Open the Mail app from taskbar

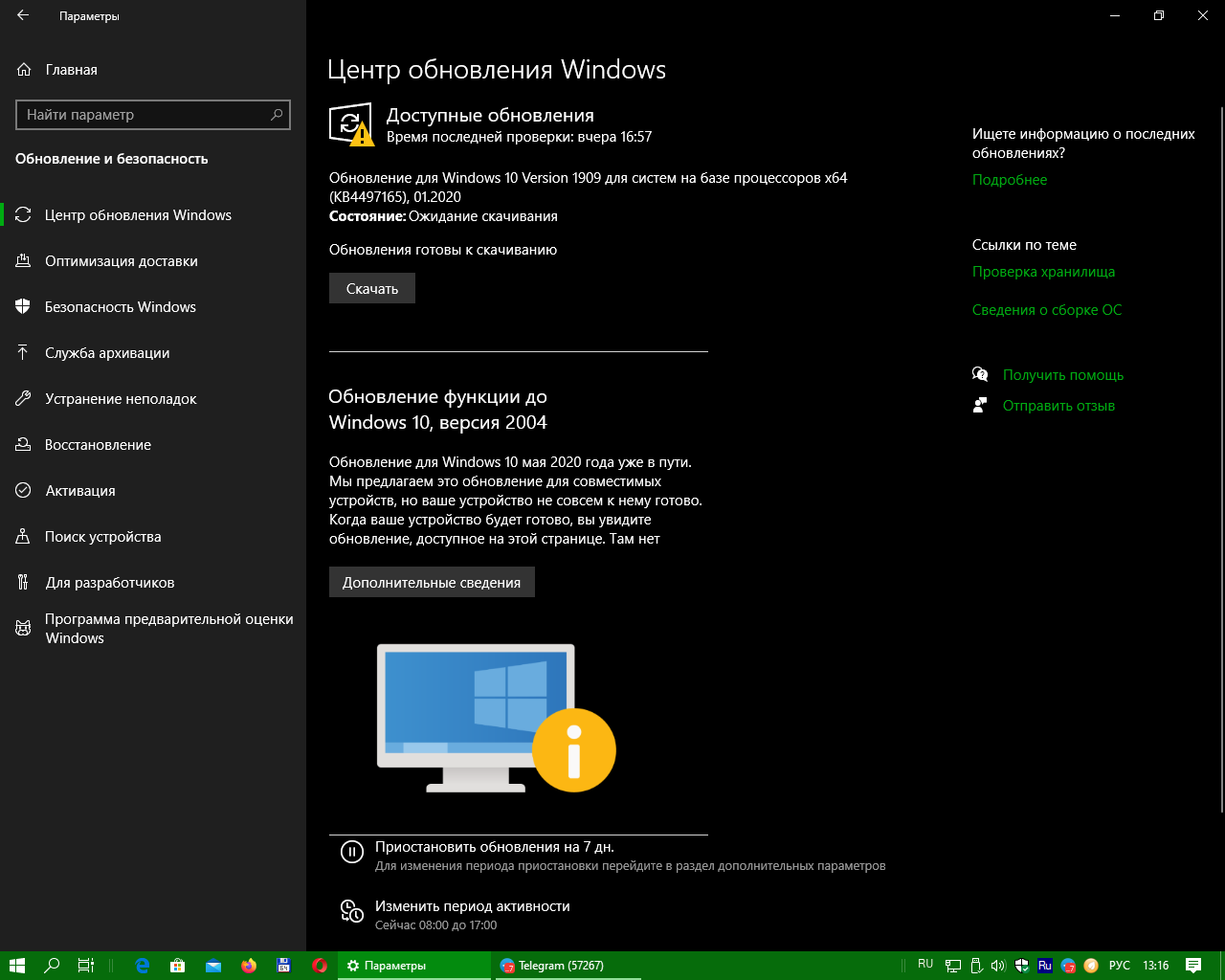coord(213,966)
